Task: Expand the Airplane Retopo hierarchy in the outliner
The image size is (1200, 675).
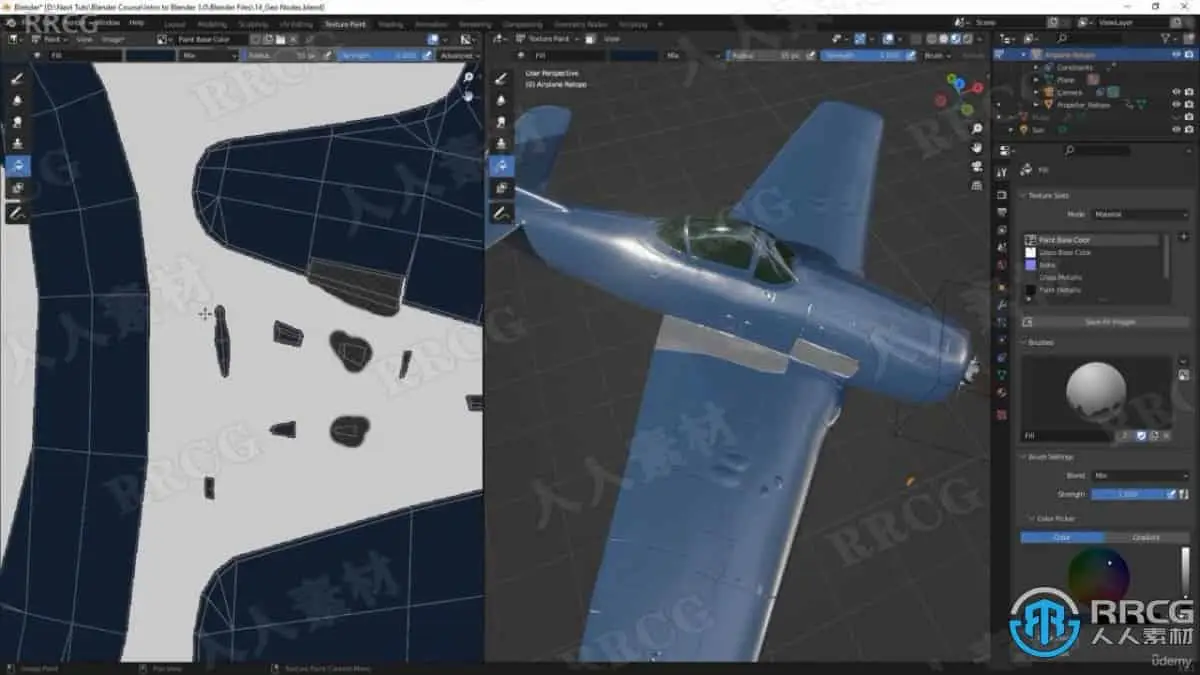Action: point(1024,53)
